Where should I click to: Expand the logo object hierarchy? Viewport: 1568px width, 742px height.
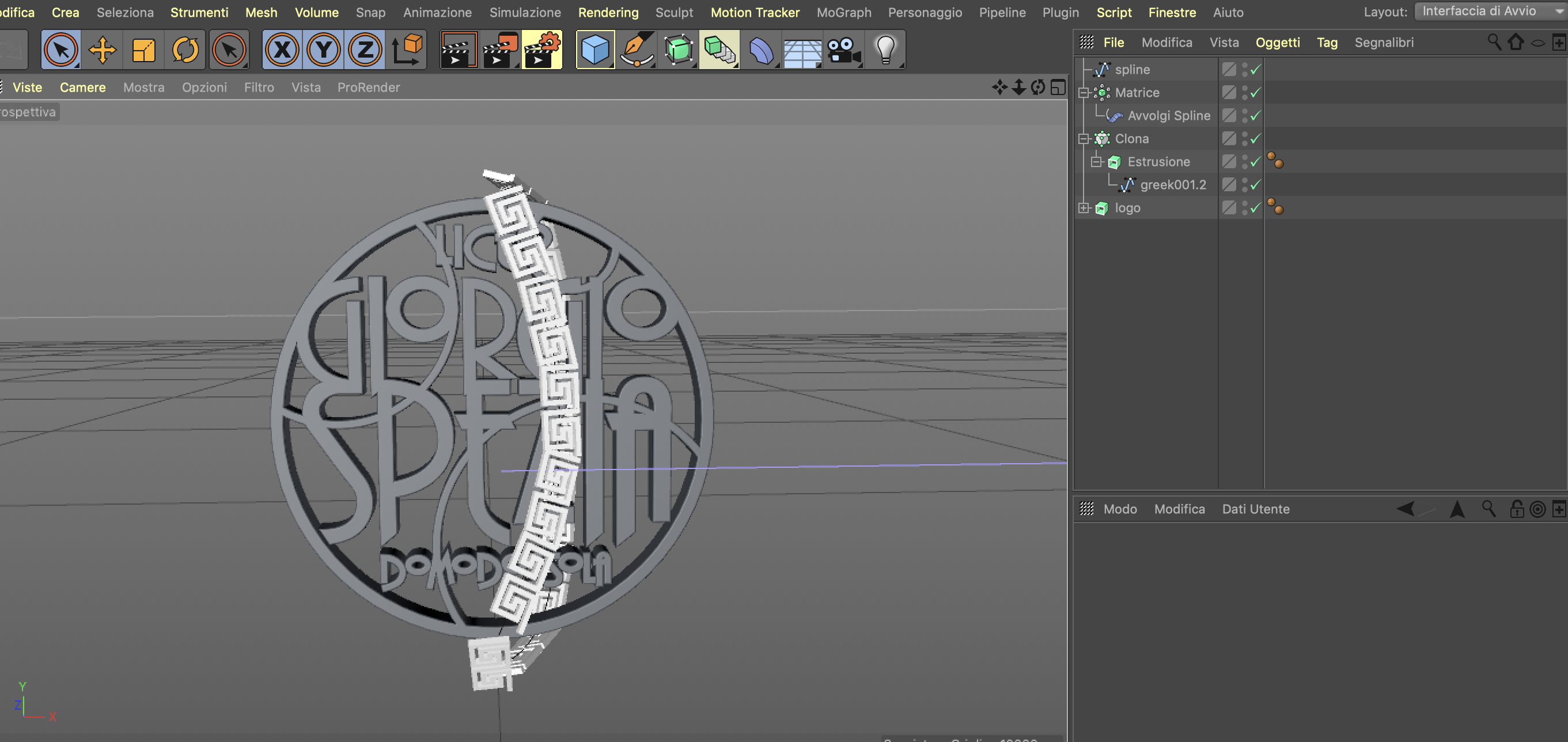click(x=1084, y=208)
